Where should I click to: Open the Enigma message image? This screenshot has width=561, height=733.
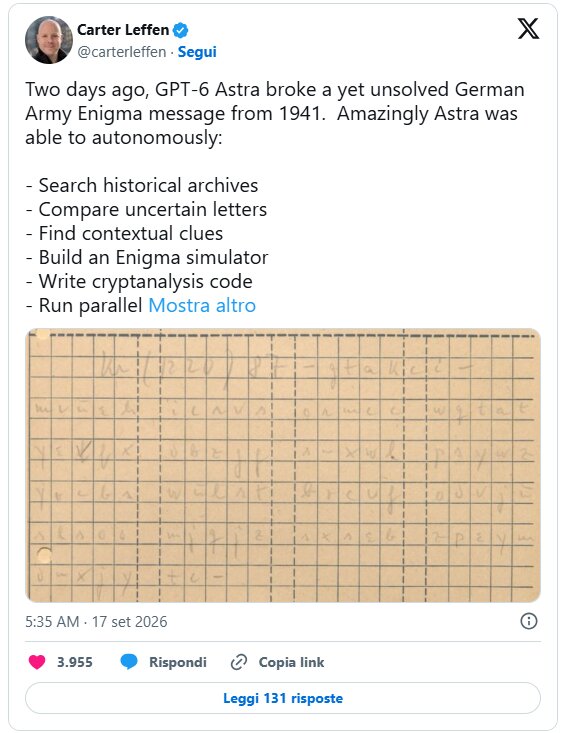click(x=283, y=465)
